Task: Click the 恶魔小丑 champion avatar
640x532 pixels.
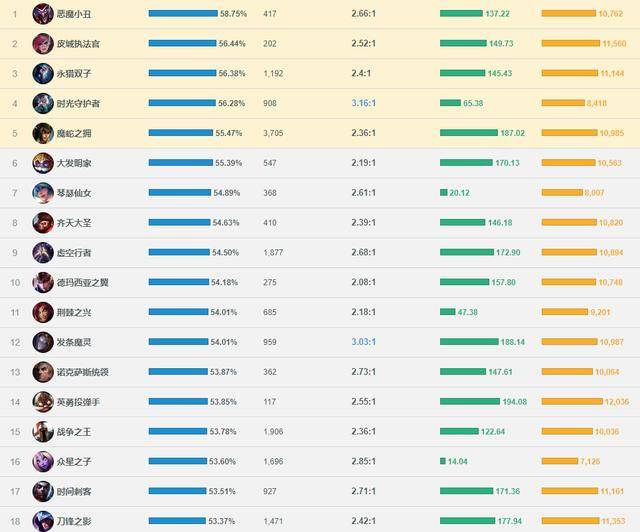Action: coord(43,14)
